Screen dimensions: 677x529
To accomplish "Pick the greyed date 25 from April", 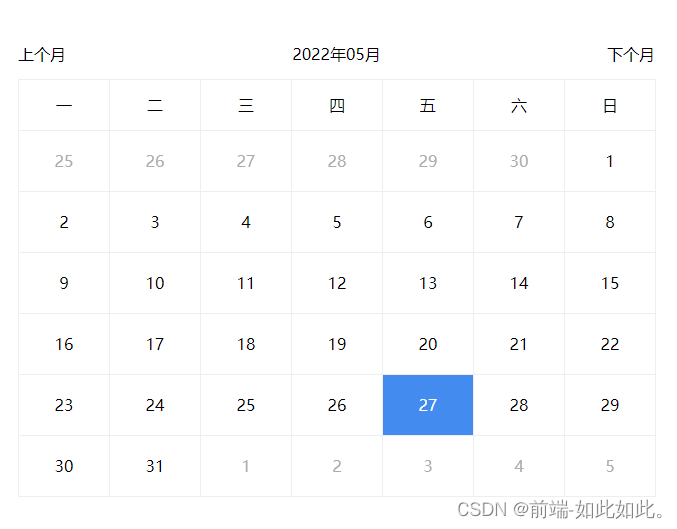I will [x=64, y=161].
